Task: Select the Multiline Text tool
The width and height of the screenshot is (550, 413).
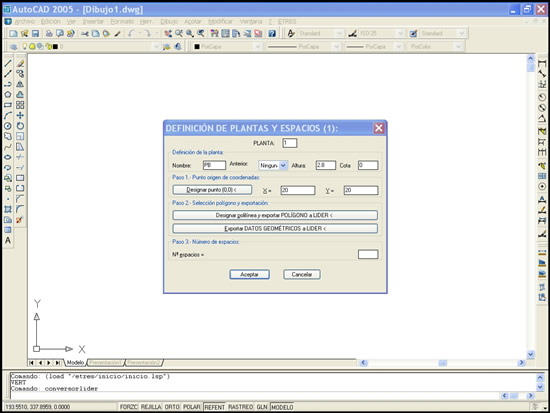Action: (x=8, y=240)
